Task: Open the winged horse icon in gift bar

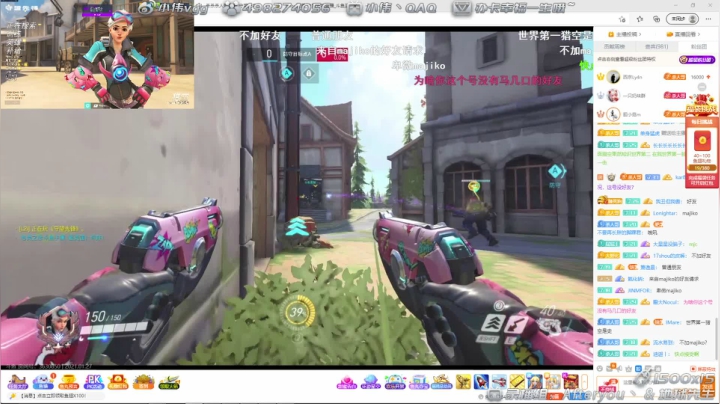Action: pyautogui.click(x=442, y=382)
